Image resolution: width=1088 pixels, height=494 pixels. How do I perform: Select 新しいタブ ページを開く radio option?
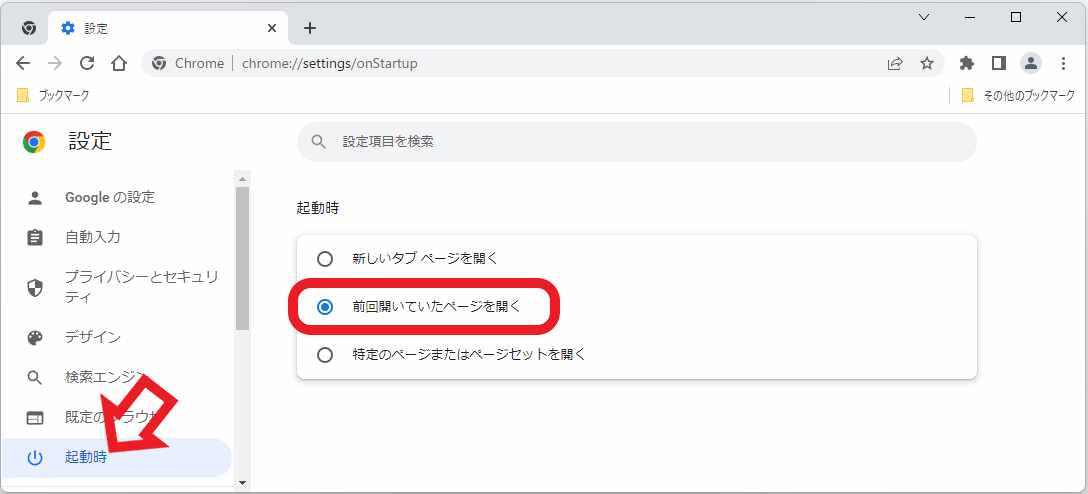pos(324,259)
